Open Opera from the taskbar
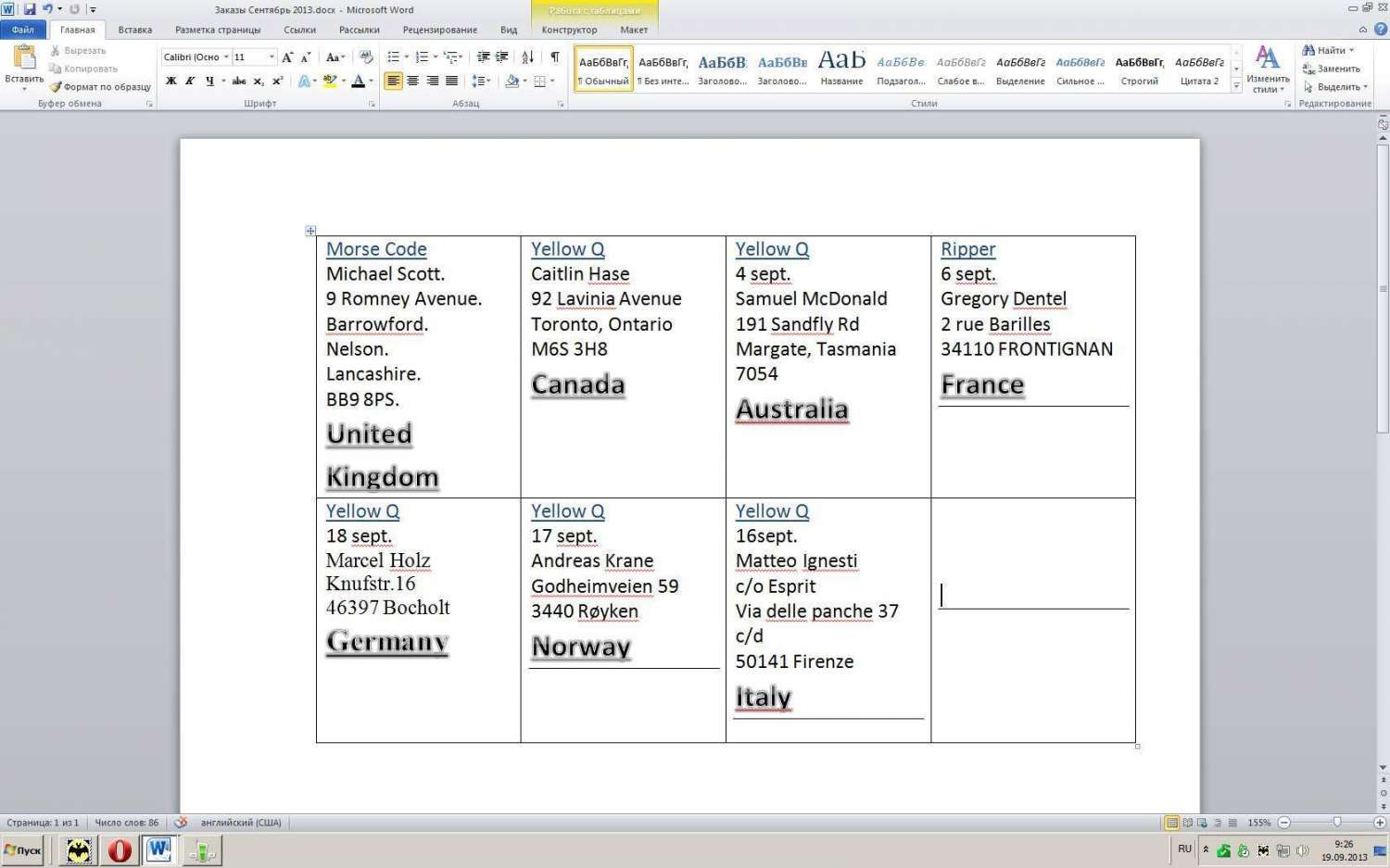Screen dimensions: 1390x868 [120, 849]
